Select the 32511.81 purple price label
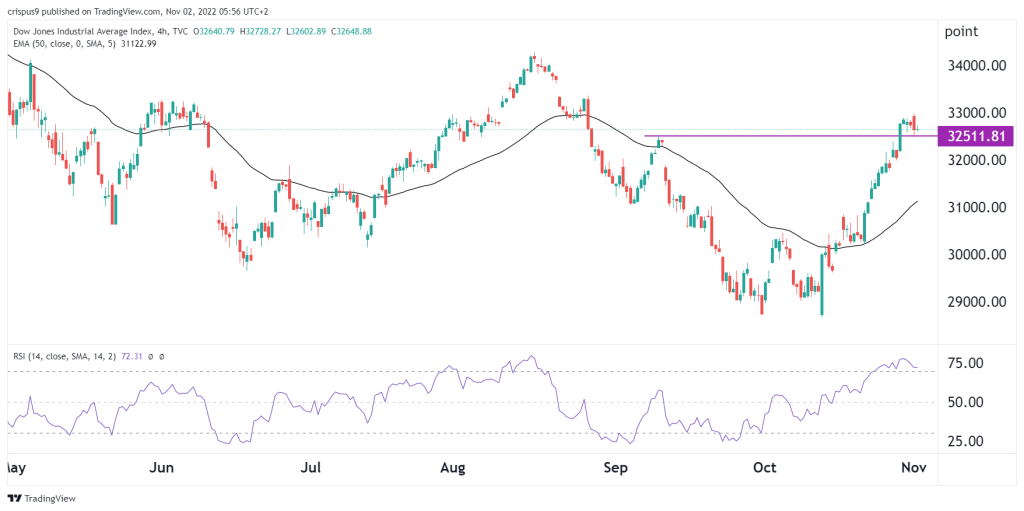The height and width of the screenshot is (511, 1024). (x=974, y=136)
